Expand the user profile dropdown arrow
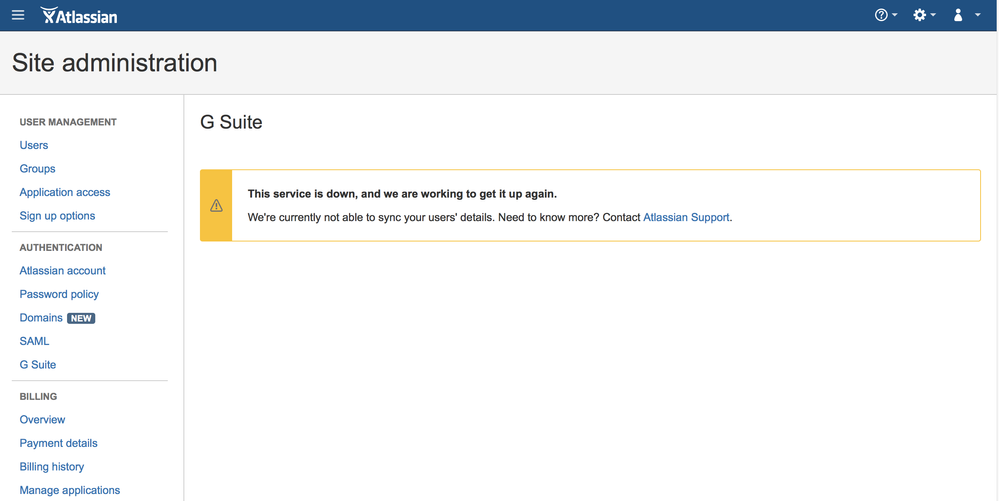999x501 pixels. pyautogui.click(x=977, y=15)
